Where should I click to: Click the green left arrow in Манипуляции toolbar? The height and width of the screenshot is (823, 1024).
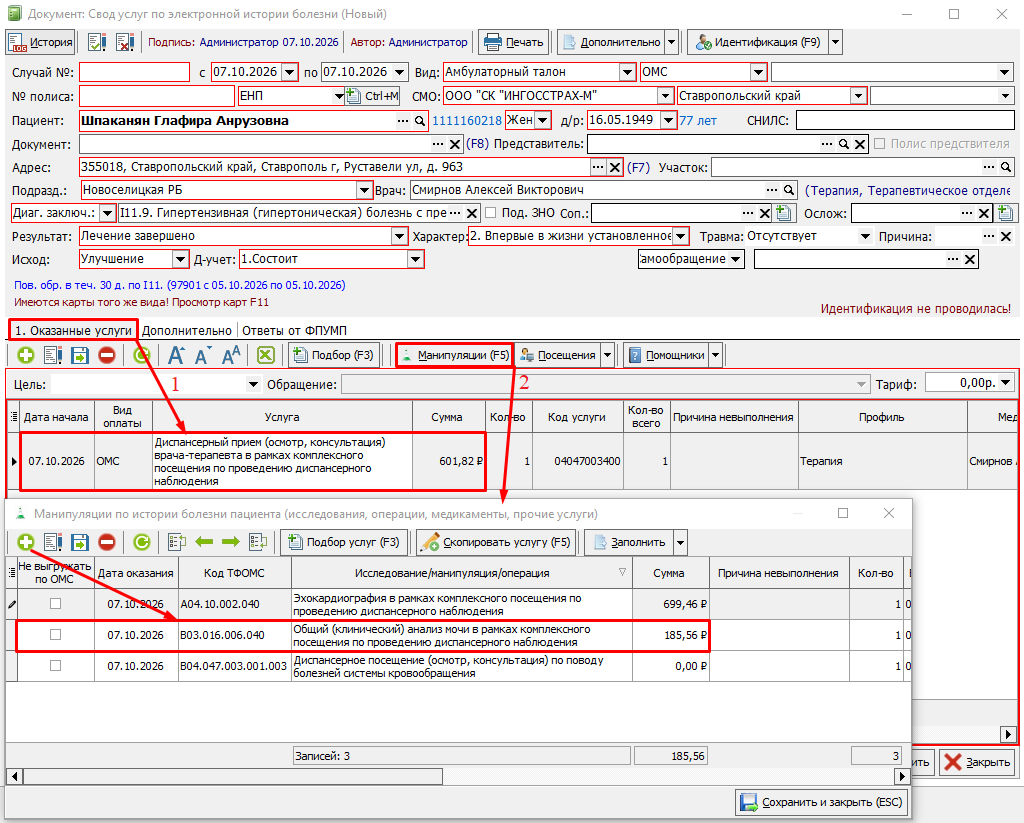[x=204, y=542]
